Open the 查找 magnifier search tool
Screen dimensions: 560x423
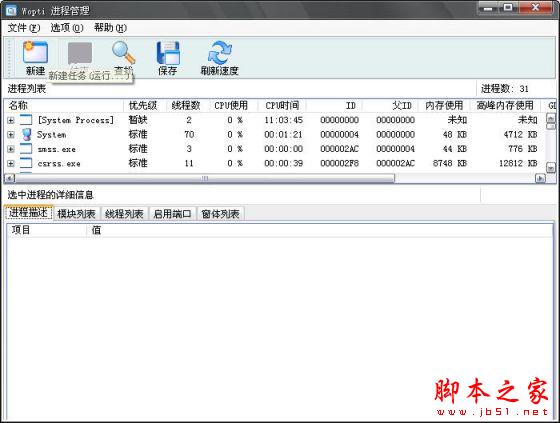[124, 53]
